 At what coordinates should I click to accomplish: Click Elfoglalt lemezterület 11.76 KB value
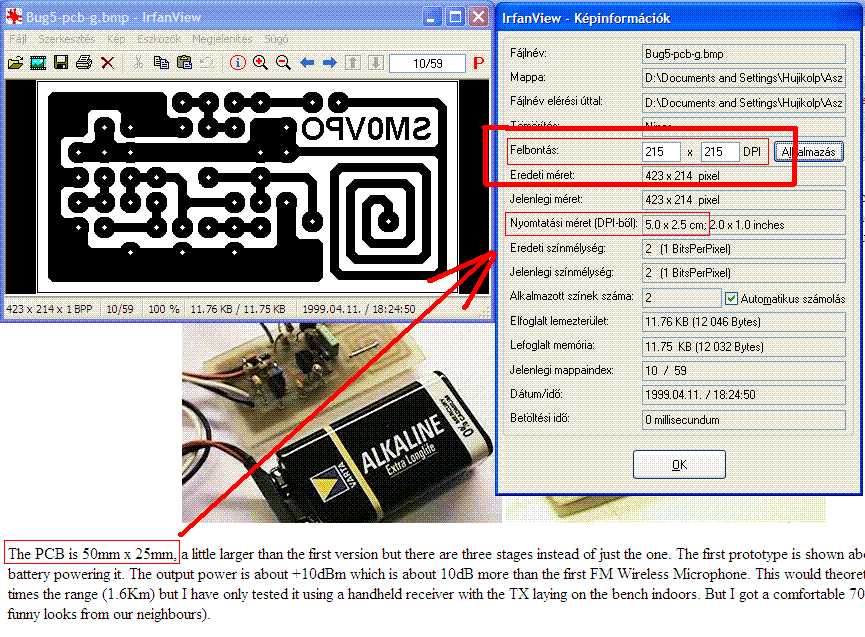pos(744,322)
